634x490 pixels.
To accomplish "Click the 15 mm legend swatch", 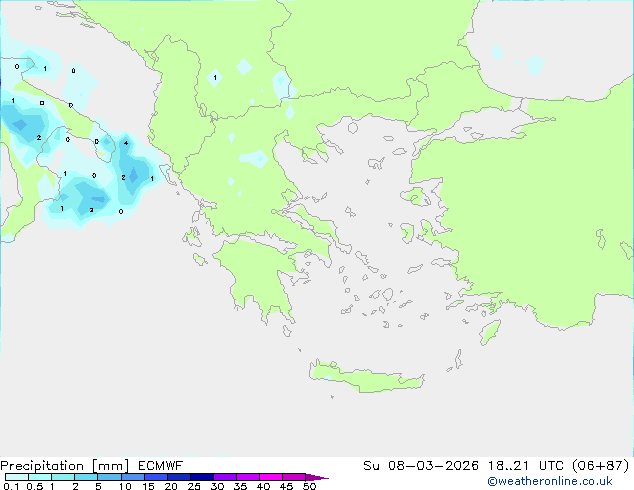I will click(x=156, y=477).
